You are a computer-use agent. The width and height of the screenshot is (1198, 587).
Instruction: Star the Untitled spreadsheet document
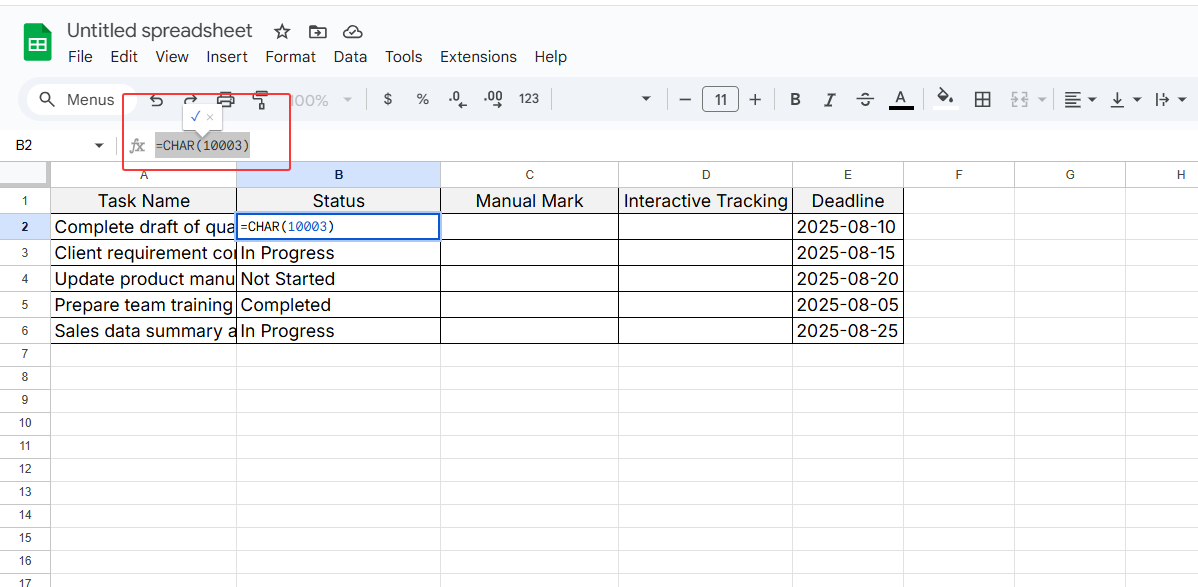[282, 31]
